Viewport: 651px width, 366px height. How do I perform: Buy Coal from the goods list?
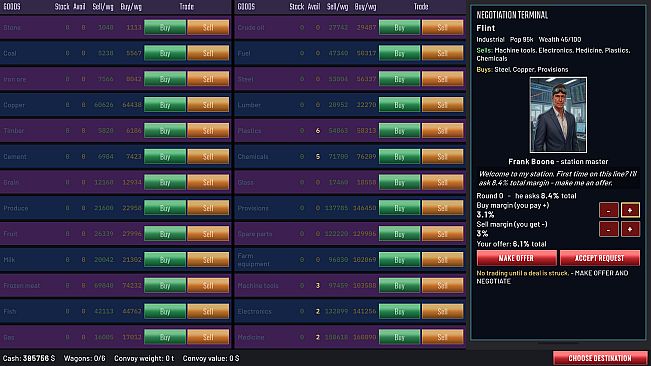click(165, 53)
